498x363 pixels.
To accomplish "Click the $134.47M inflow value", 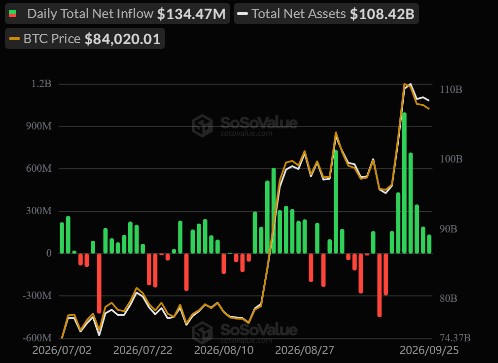I will (x=191, y=14).
